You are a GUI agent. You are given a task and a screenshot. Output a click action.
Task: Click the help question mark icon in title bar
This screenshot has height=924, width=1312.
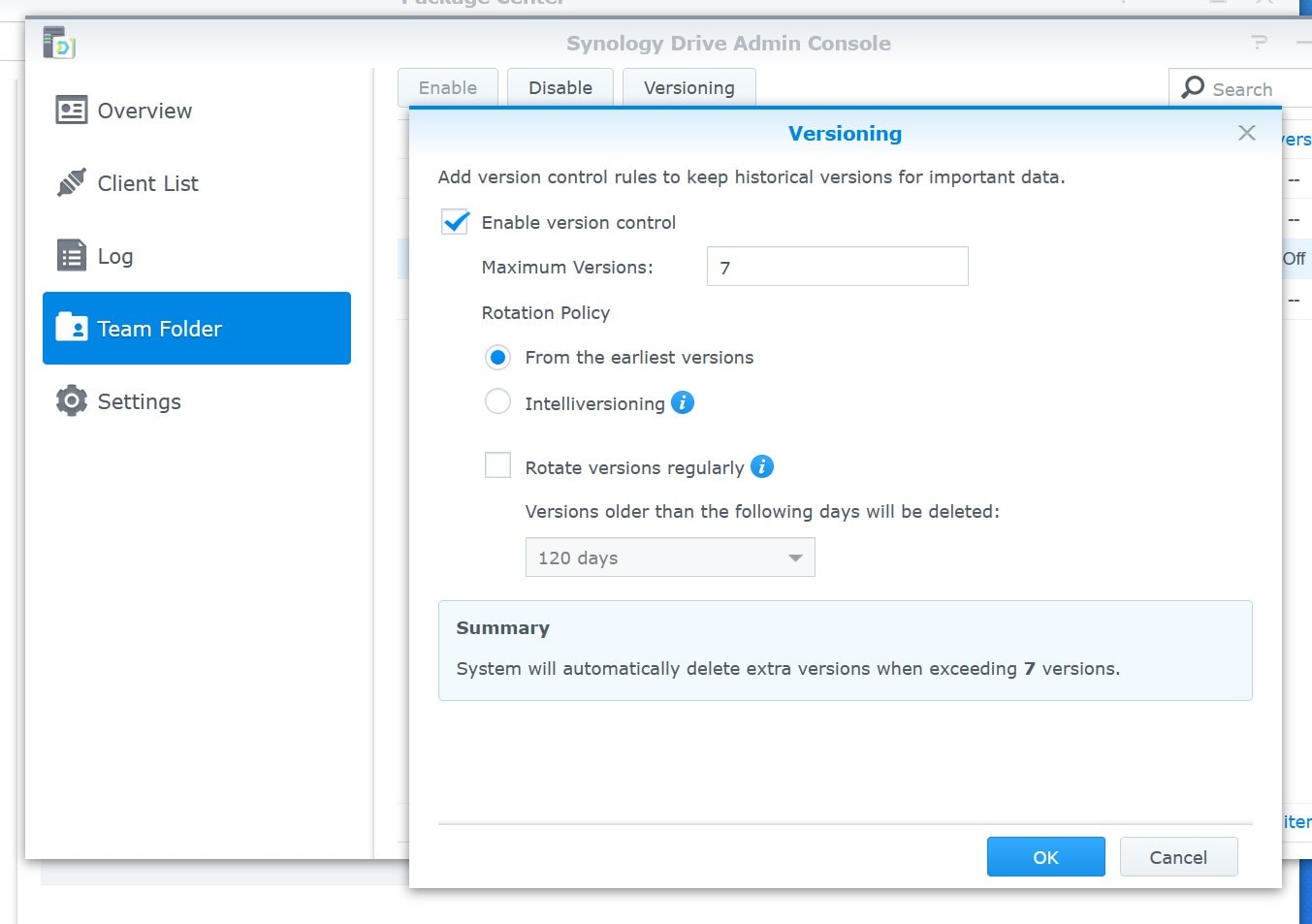pyautogui.click(x=1259, y=43)
